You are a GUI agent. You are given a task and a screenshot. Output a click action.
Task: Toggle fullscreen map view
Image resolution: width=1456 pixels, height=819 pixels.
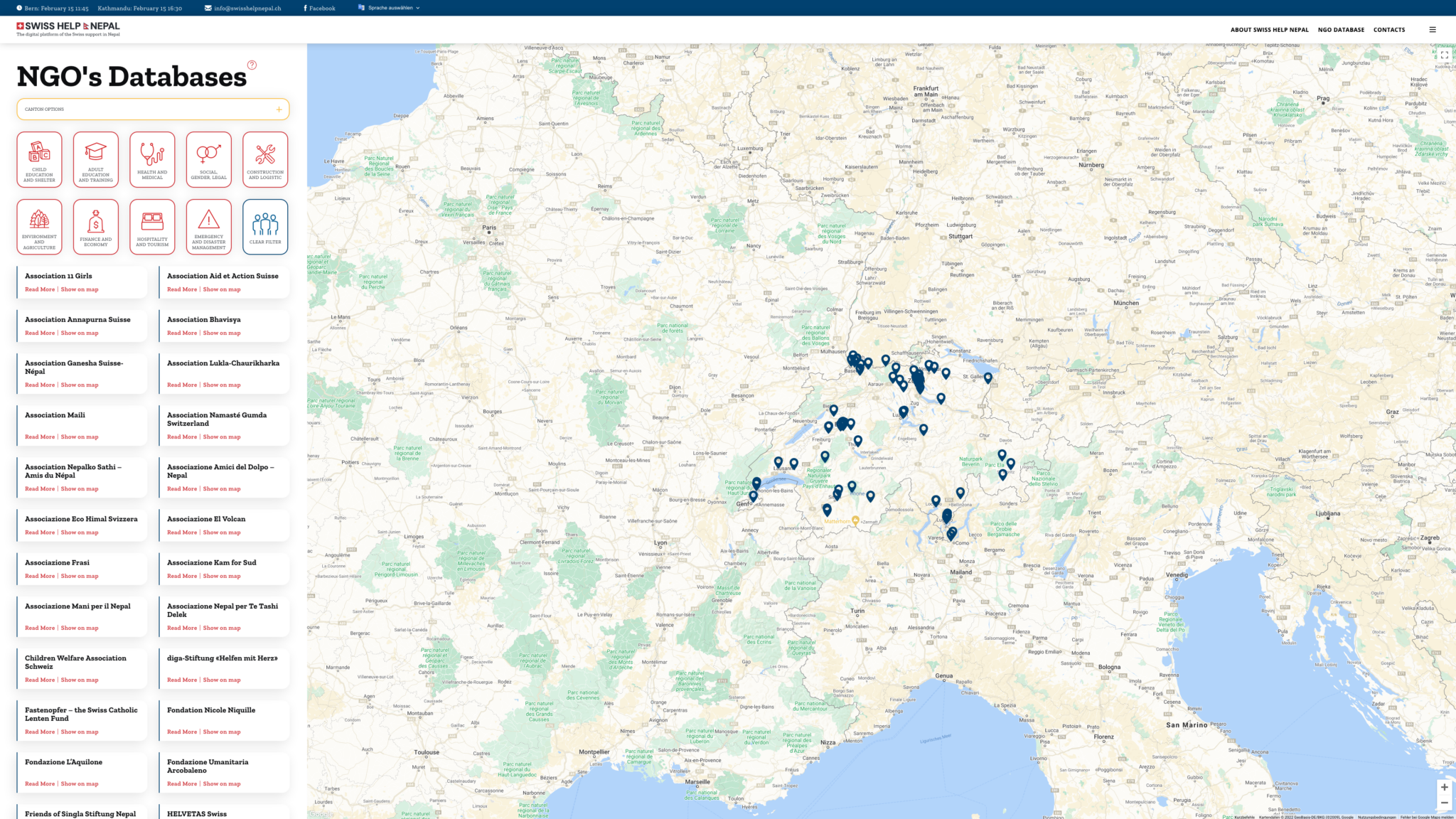pos(1444,55)
